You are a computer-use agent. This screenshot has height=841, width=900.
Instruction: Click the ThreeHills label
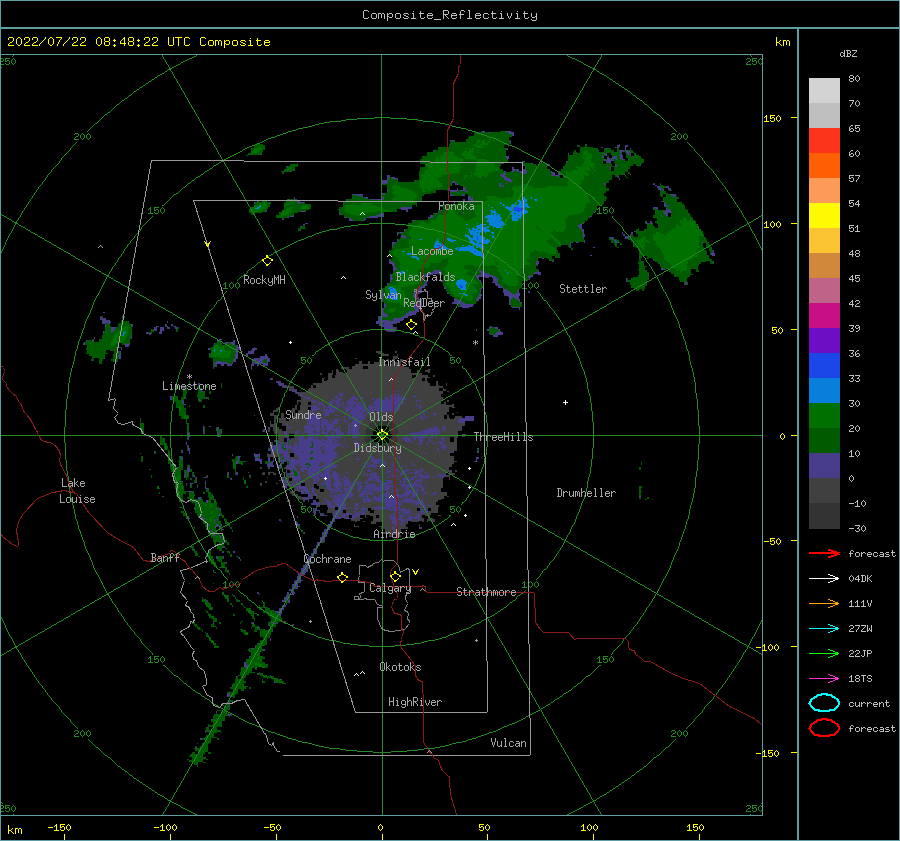[x=503, y=437]
